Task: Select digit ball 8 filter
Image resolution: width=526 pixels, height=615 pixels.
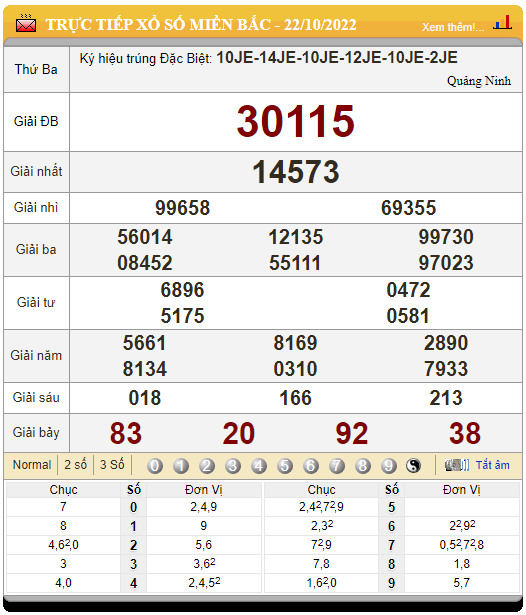Action: tap(362, 466)
